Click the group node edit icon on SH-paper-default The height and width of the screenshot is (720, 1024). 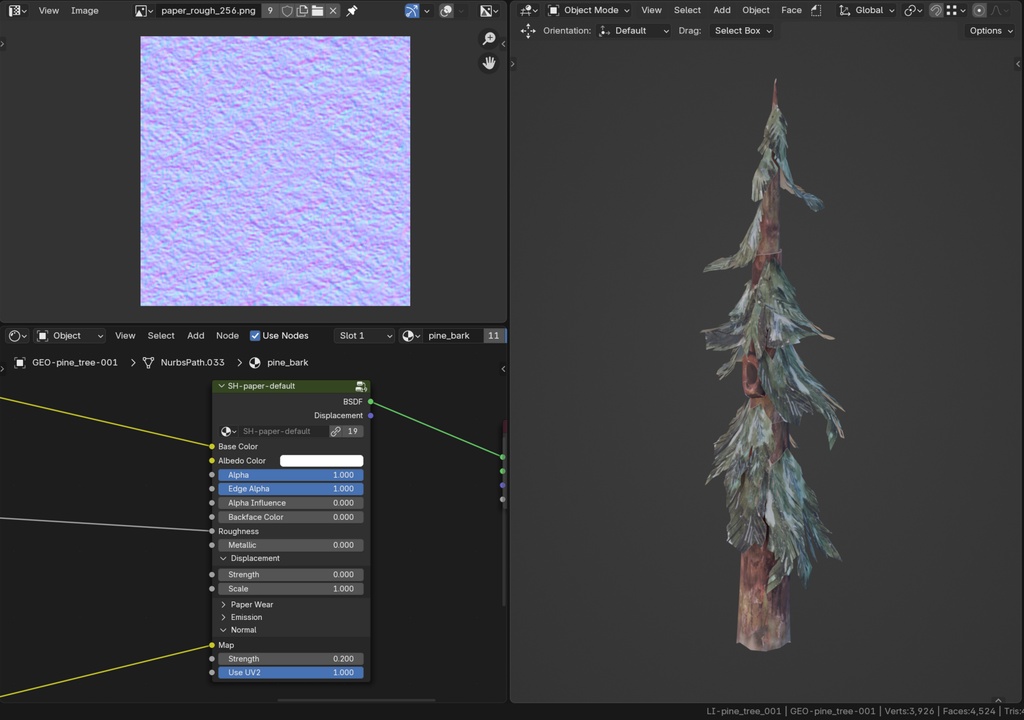tap(361, 386)
